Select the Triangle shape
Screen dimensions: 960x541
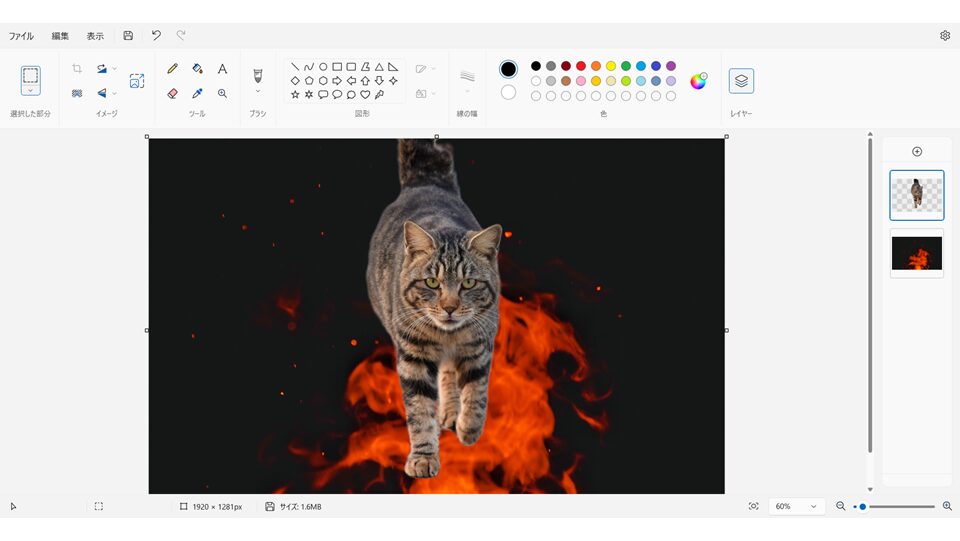pyautogui.click(x=379, y=67)
